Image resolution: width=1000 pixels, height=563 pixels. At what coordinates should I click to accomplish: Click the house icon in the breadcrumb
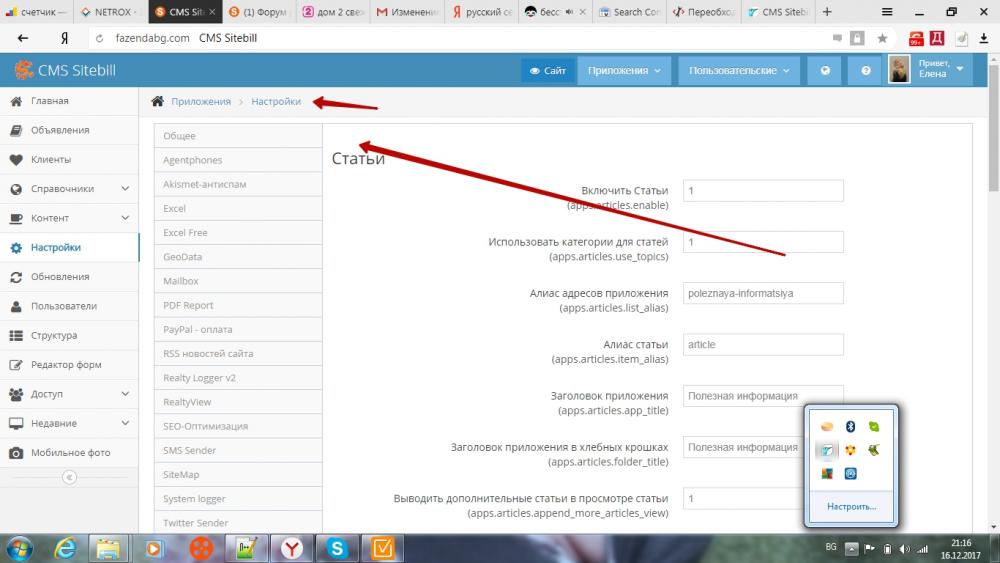(157, 101)
